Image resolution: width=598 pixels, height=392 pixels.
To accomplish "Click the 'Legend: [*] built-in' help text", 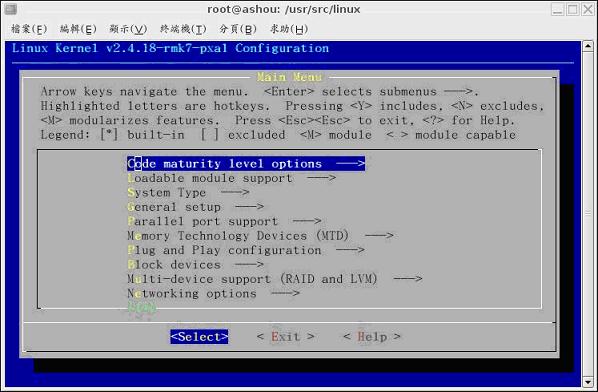I will (x=113, y=135).
